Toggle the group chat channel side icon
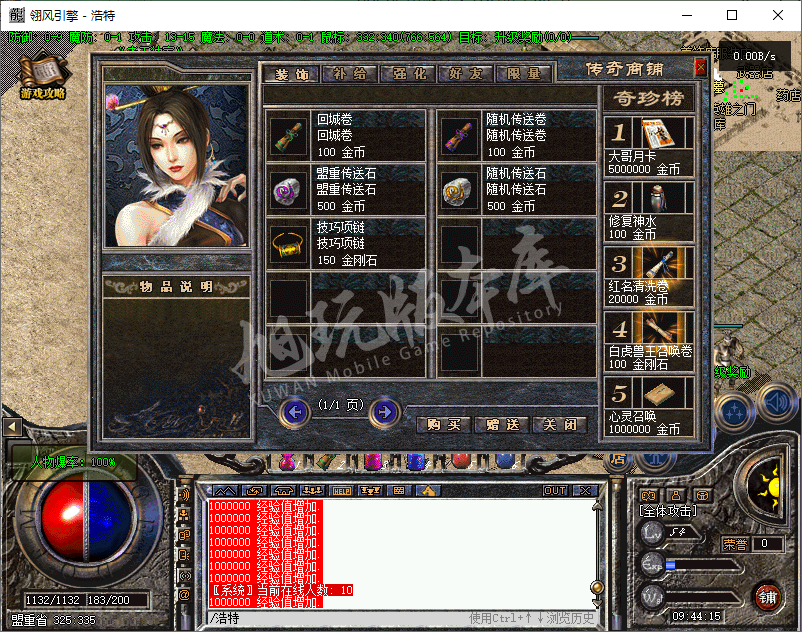The height and width of the screenshot is (632, 802). coord(184,515)
